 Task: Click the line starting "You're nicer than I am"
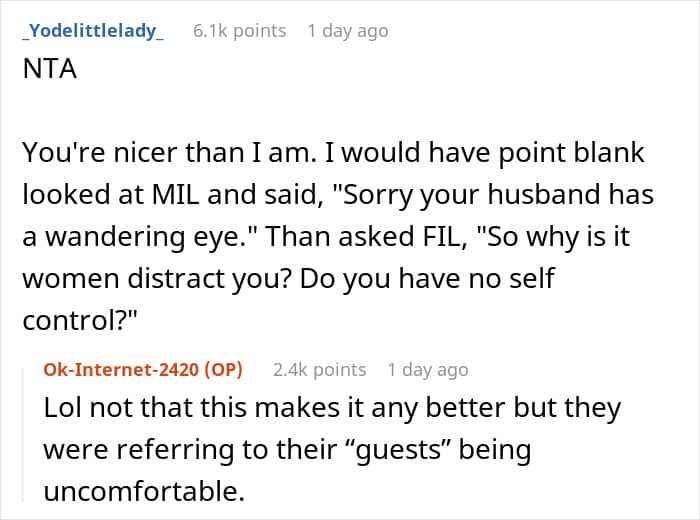pyautogui.click(x=333, y=153)
